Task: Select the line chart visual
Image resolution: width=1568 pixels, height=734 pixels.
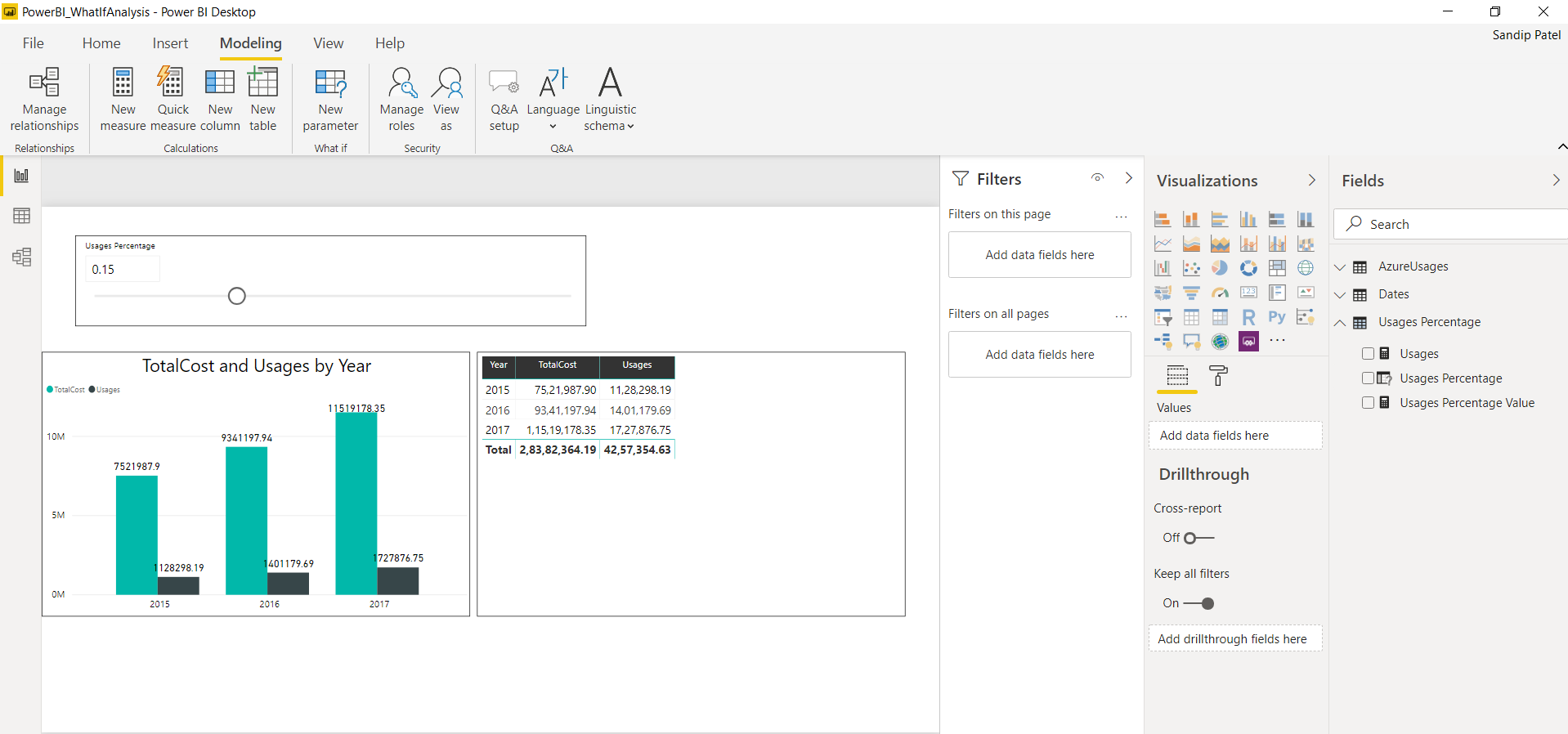Action: coord(1163,244)
